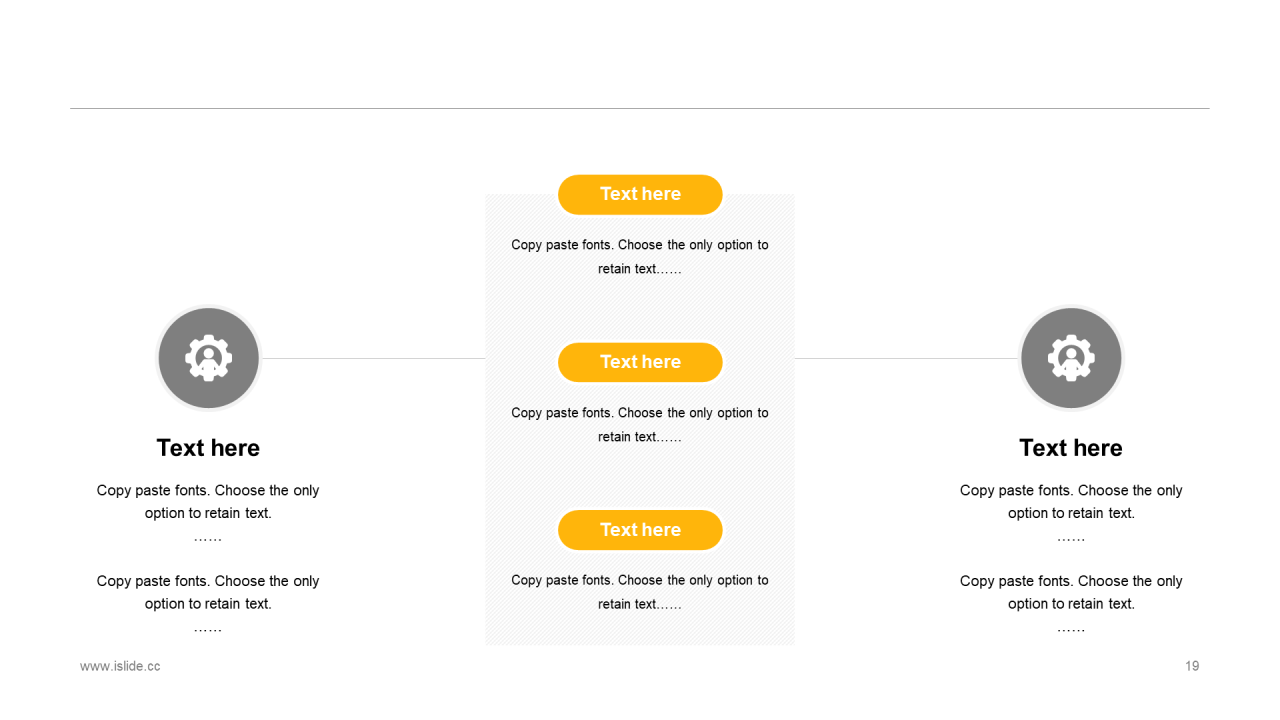The image size is (1280, 720).
Task: Click connector line beside left gear icon
Action: pos(374,358)
